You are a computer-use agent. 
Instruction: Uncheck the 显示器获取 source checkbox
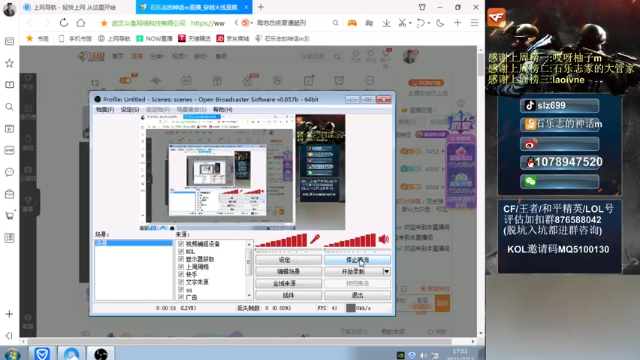point(181,259)
